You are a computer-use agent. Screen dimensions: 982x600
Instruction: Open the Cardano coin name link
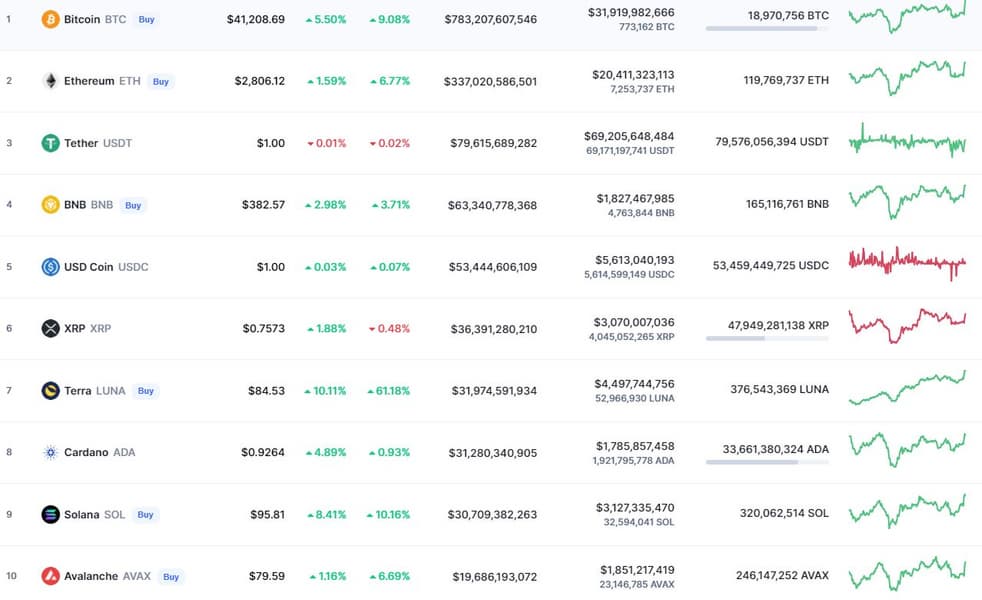click(86, 452)
